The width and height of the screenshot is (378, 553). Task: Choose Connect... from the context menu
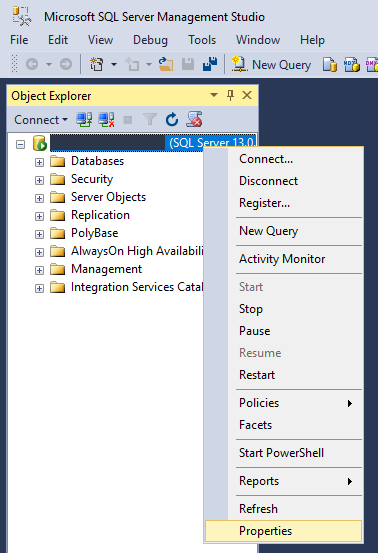[x=284, y=159]
